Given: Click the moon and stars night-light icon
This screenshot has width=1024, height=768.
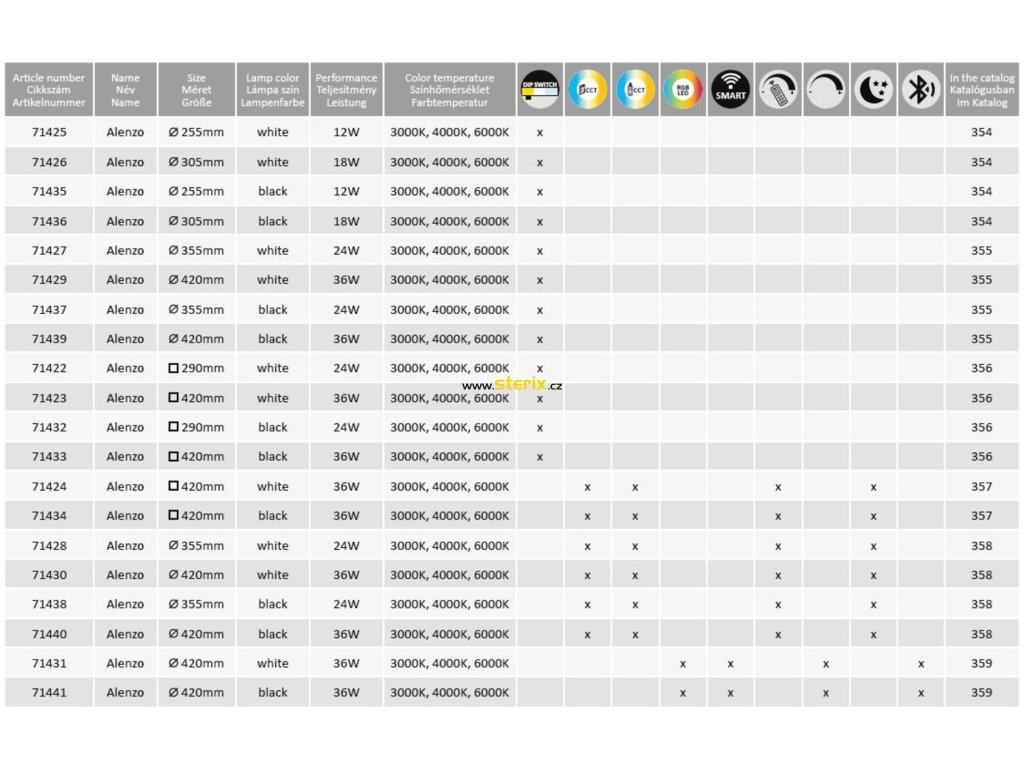Looking at the screenshot, I should (874, 90).
